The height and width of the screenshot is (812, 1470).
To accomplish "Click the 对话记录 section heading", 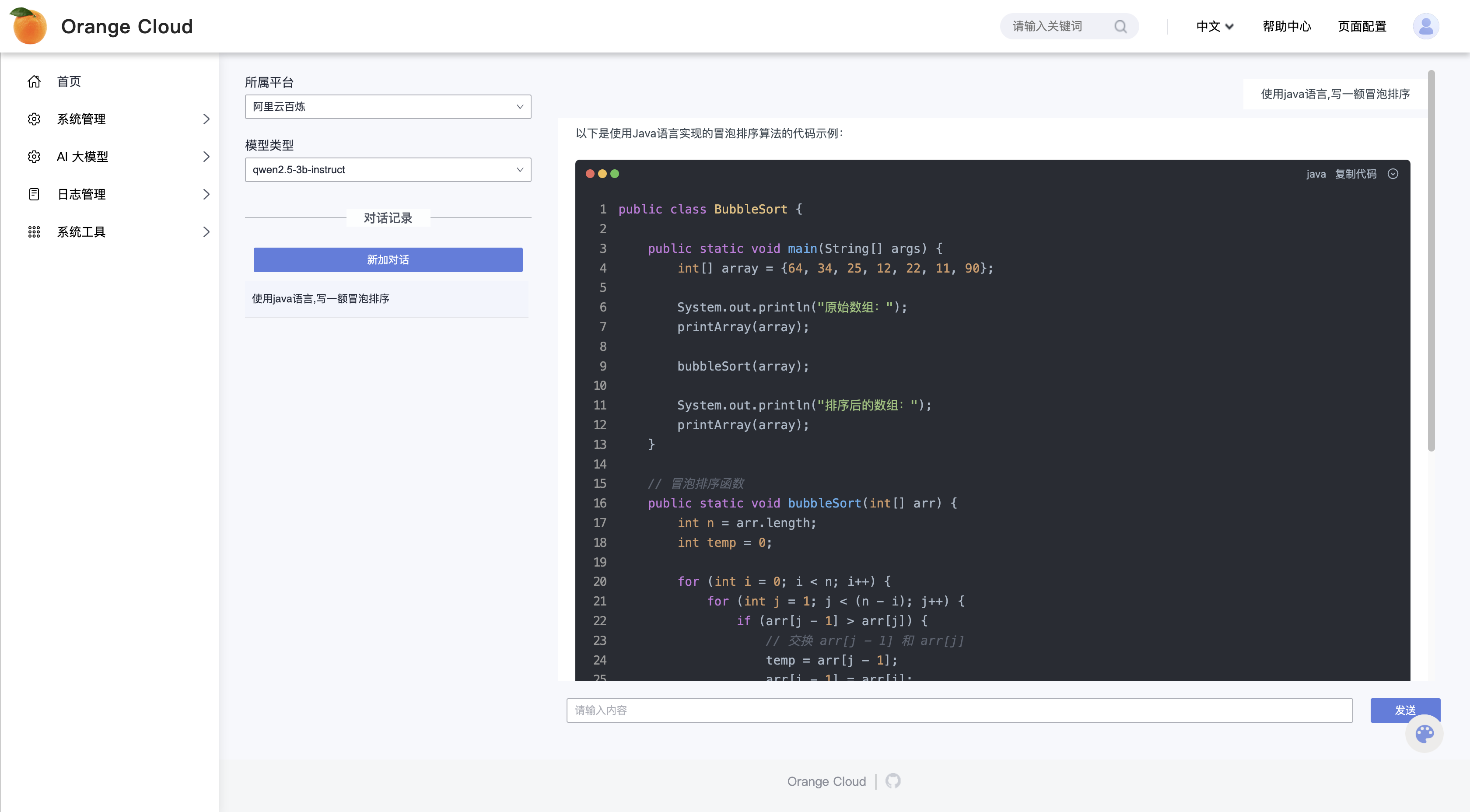I will pos(388,218).
